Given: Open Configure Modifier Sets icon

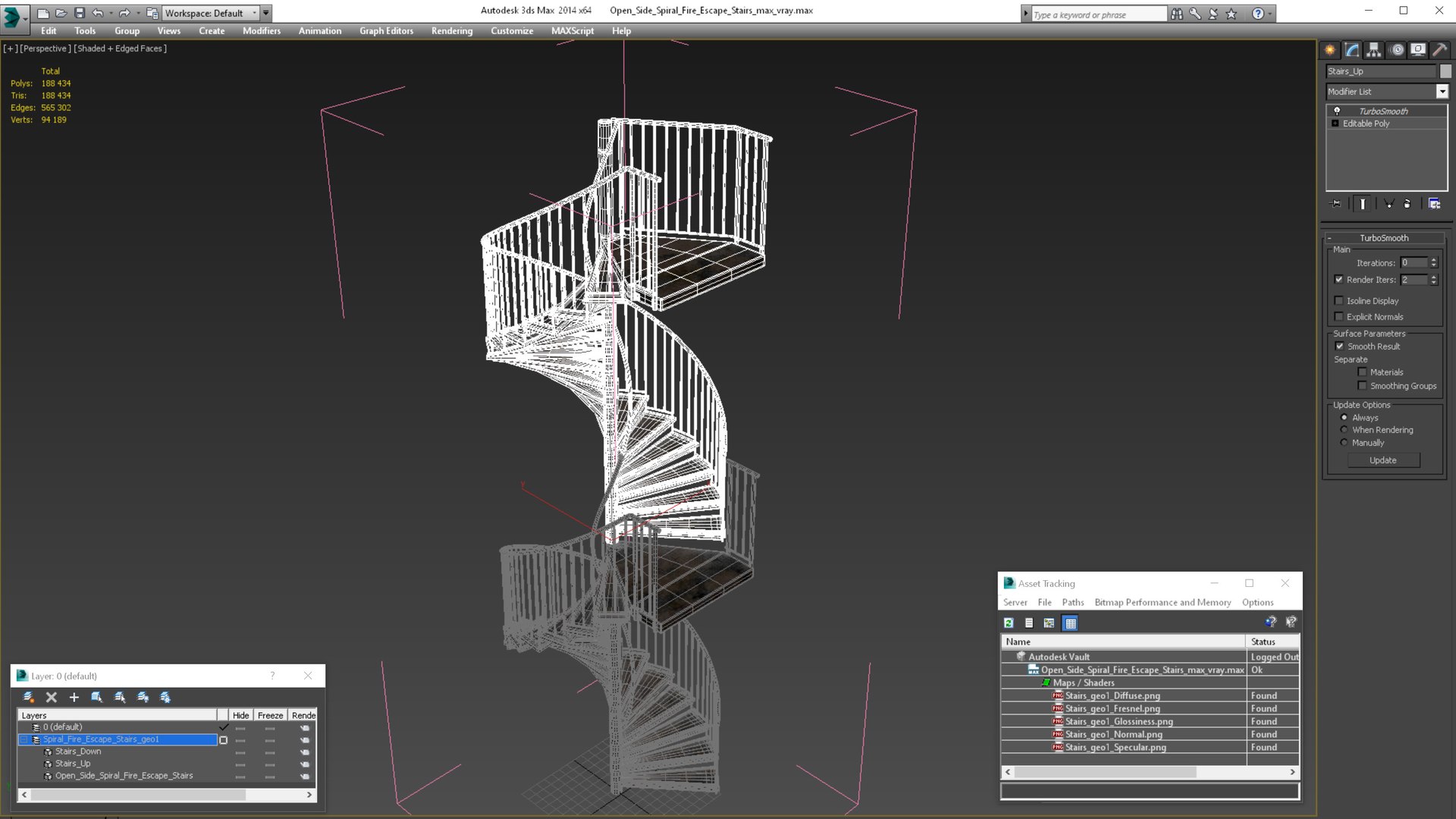Looking at the screenshot, I should [1434, 203].
